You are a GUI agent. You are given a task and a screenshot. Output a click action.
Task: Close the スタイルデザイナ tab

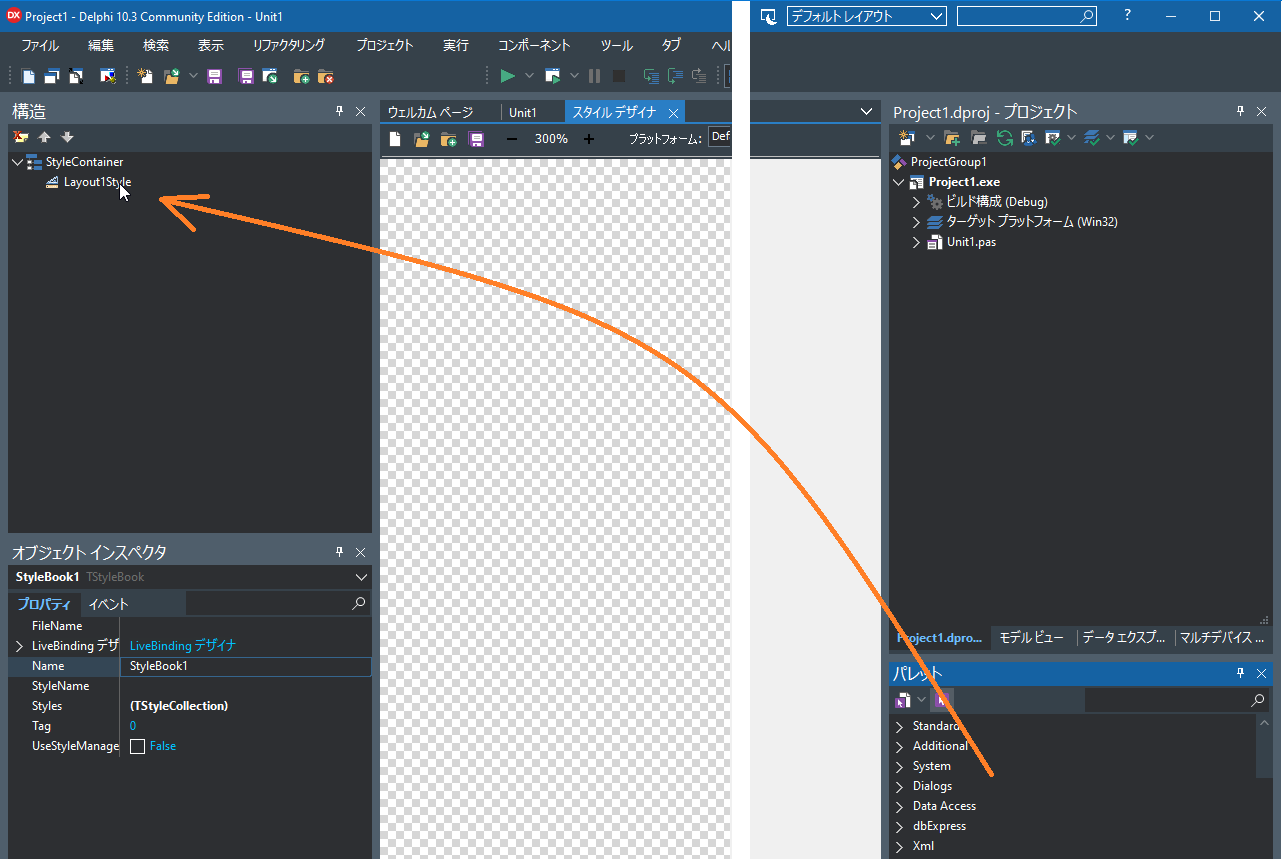point(674,113)
